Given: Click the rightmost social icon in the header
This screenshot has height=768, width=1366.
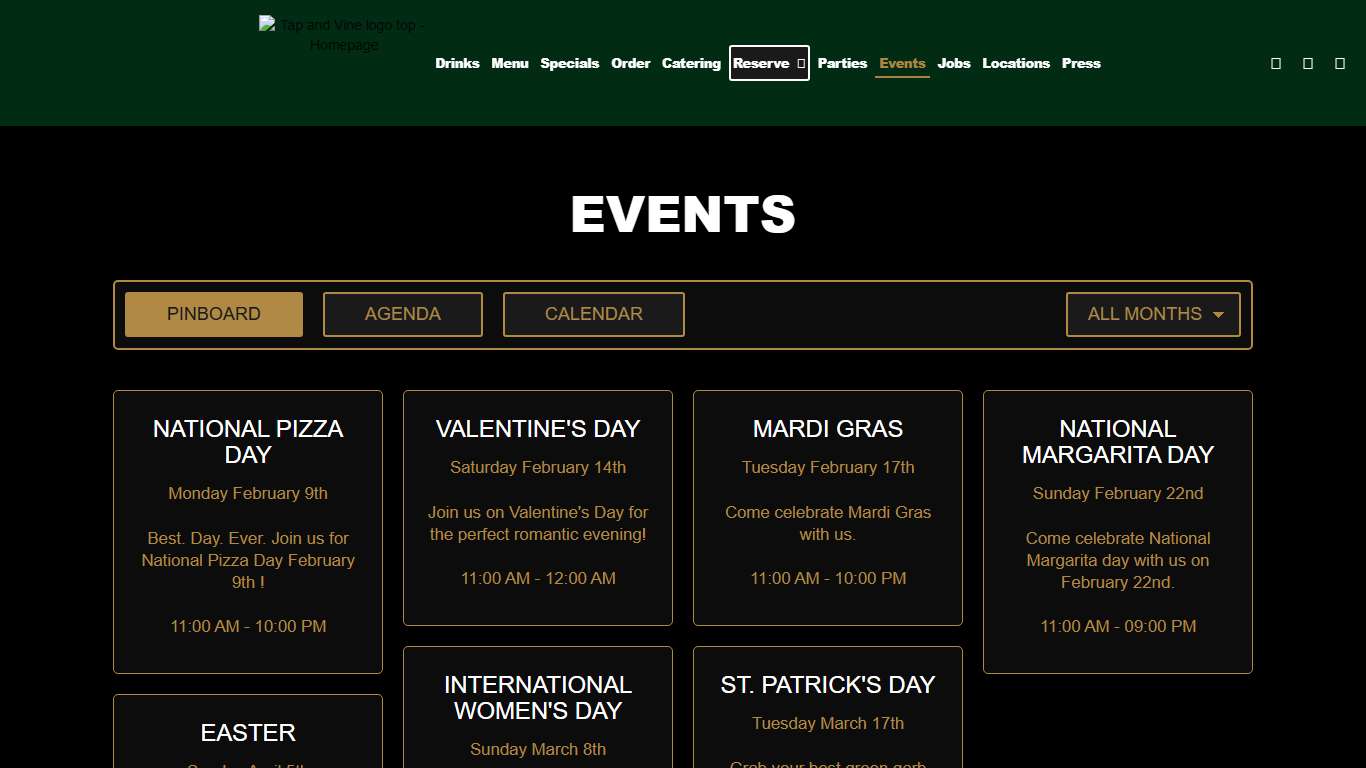Looking at the screenshot, I should 1339,63.
